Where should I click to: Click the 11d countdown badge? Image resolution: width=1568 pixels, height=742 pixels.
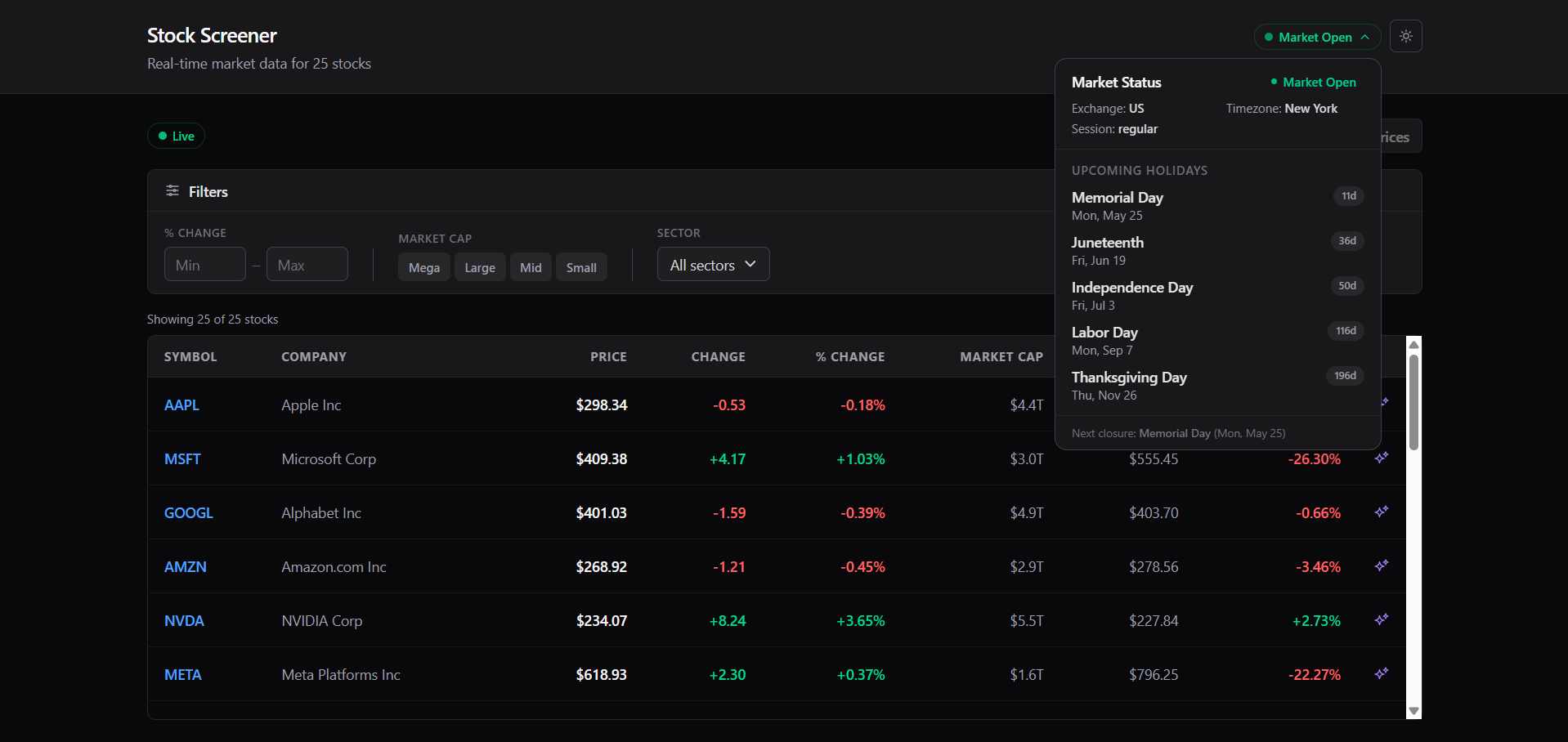tap(1349, 196)
